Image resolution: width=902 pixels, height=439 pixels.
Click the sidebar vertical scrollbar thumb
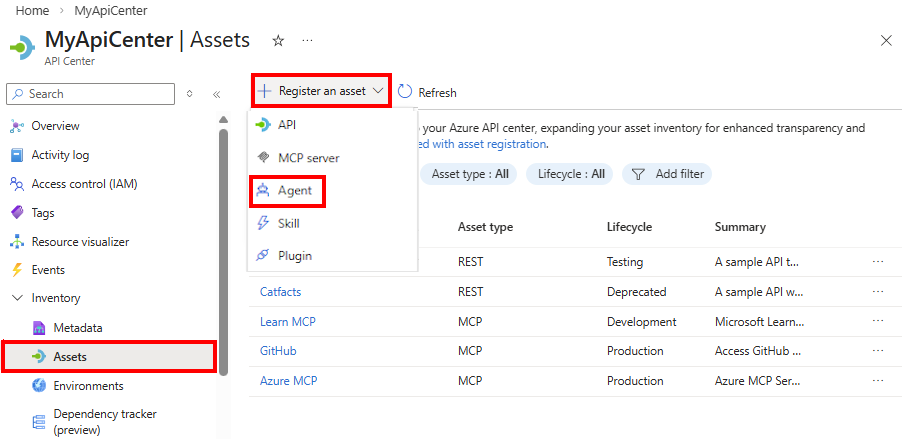click(224, 252)
